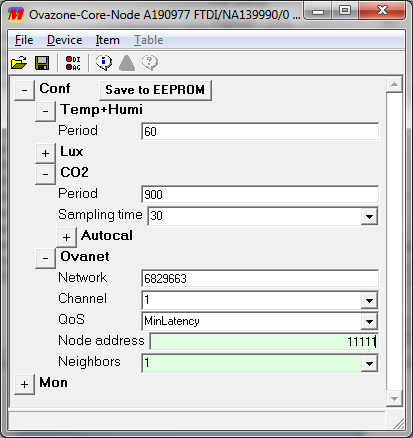Click the DI/AC red dots toolbar icon
The image size is (413, 438).
73,63
